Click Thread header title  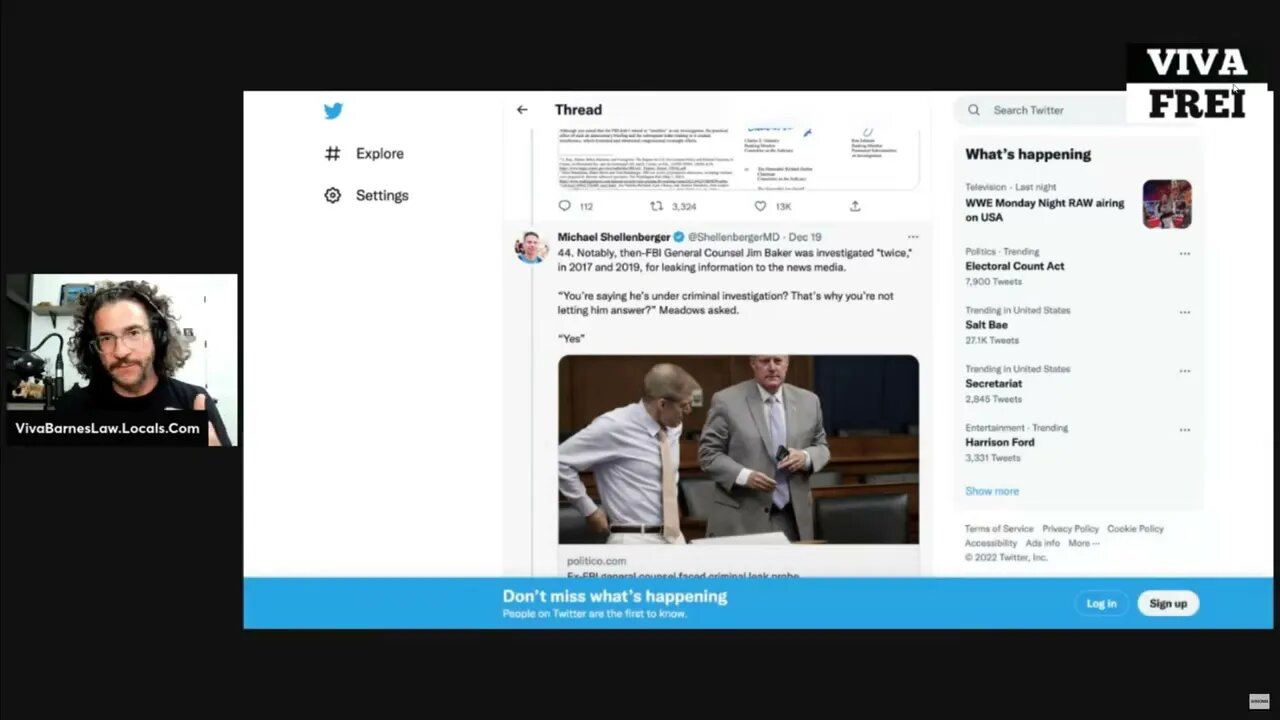click(x=578, y=110)
